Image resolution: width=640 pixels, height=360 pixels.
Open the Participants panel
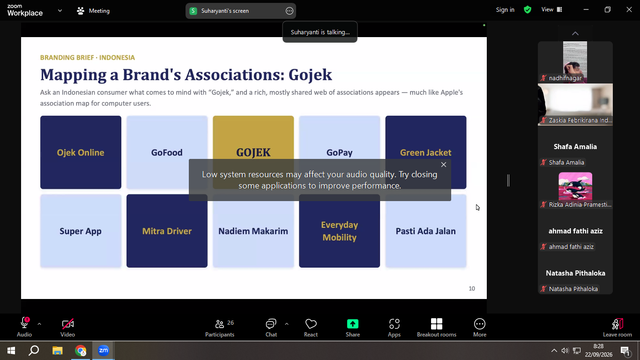coord(220,327)
